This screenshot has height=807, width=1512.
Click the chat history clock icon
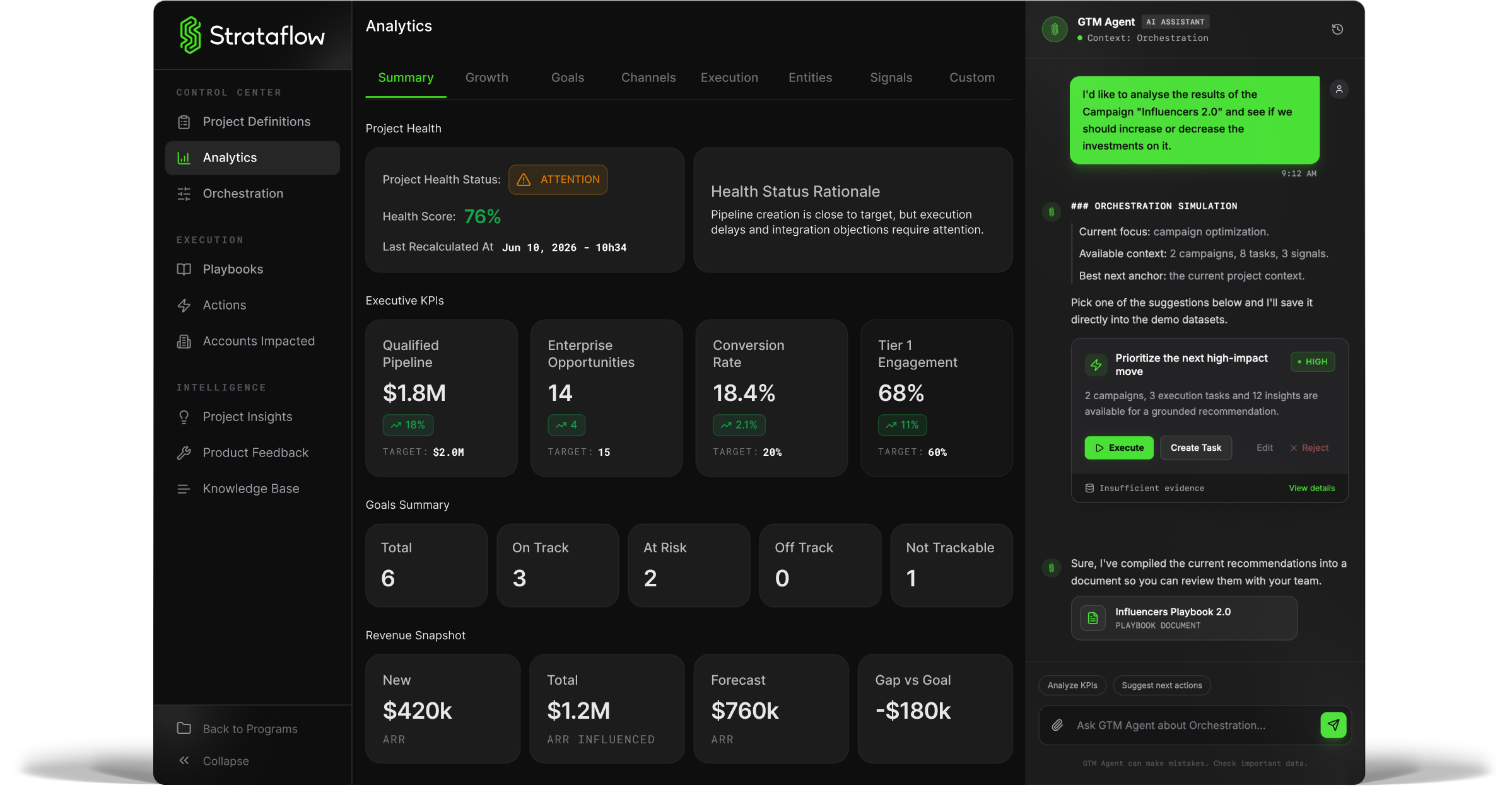click(1337, 29)
